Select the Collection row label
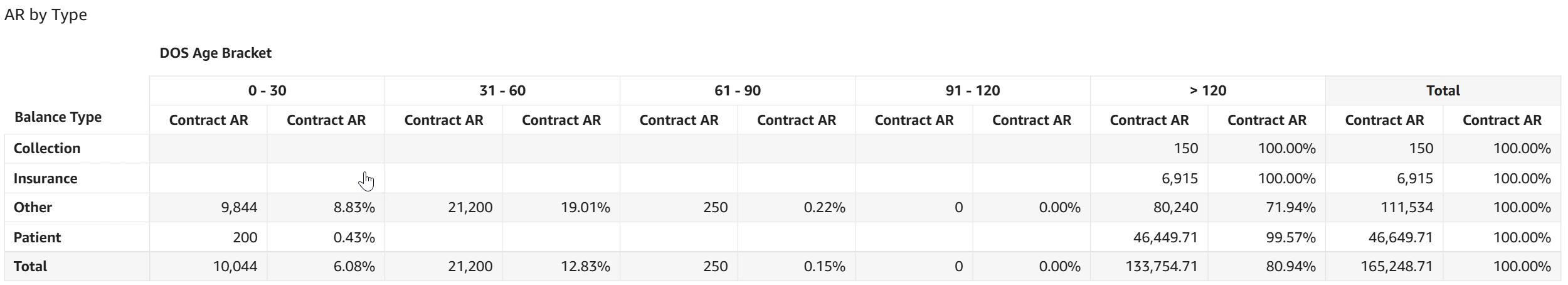 click(47, 149)
